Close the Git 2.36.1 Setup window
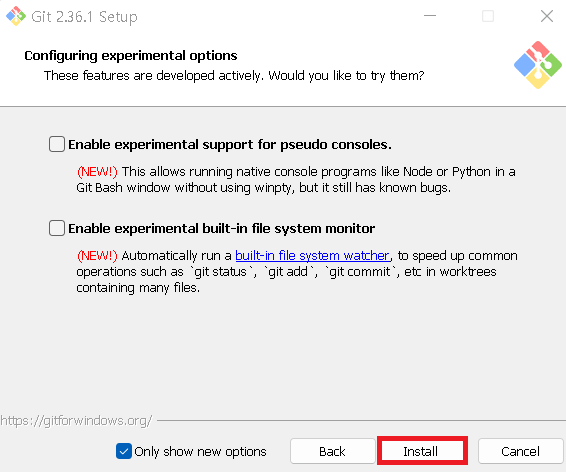The height and width of the screenshot is (472, 566). pos(547,16)
